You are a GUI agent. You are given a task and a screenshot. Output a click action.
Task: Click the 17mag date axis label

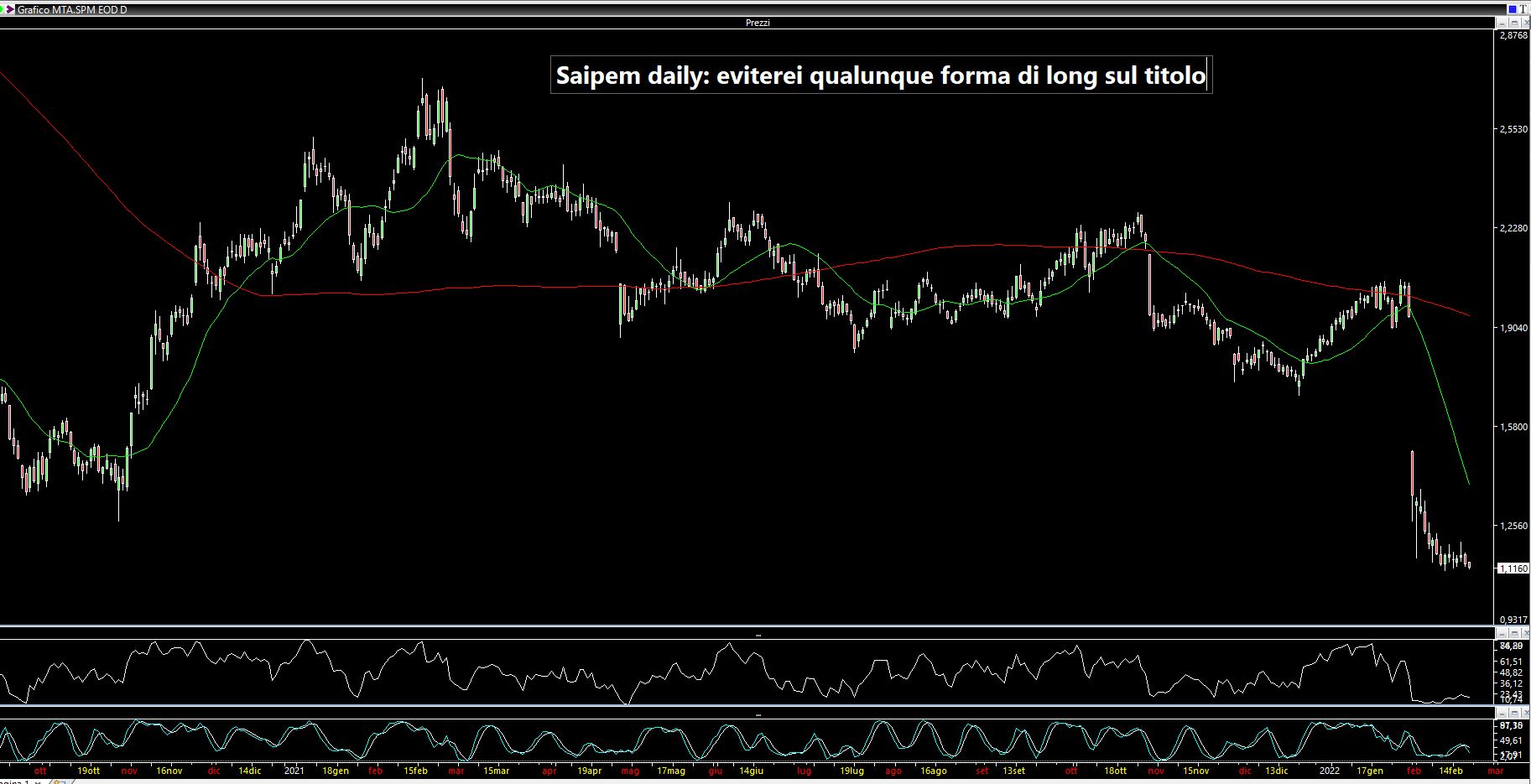(x=671, y=770)
